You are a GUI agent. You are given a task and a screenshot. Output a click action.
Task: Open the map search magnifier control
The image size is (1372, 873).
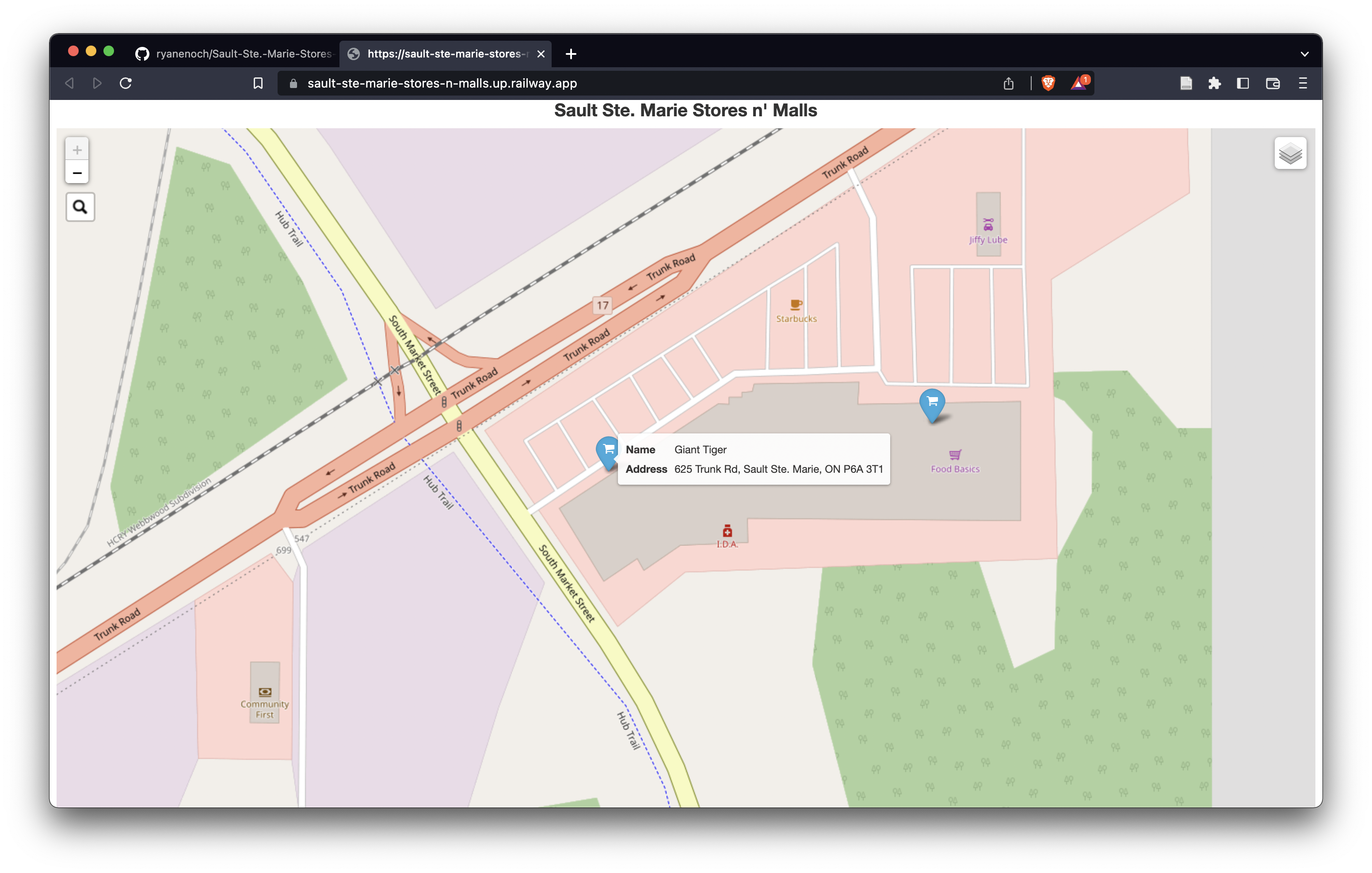tap(80, 207)
